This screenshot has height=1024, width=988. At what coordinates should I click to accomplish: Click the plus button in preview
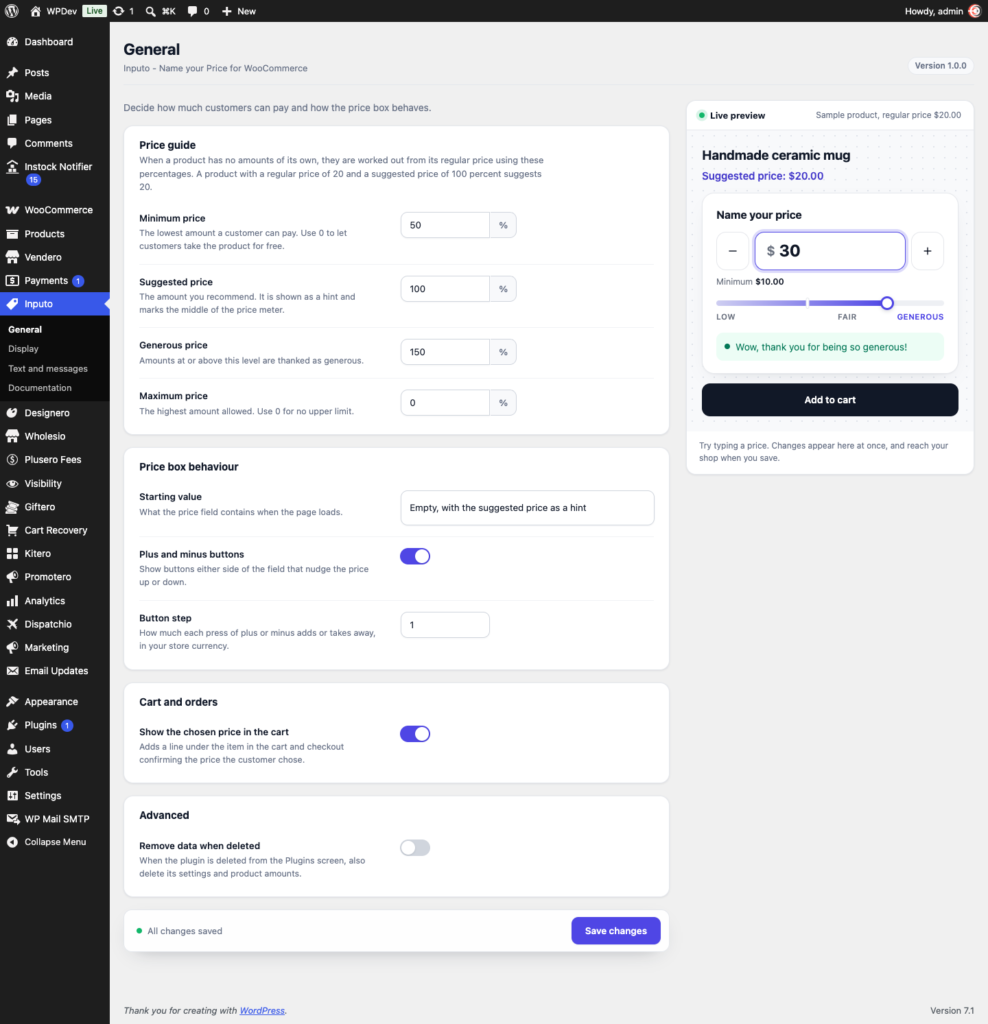(x=927, y=251)
